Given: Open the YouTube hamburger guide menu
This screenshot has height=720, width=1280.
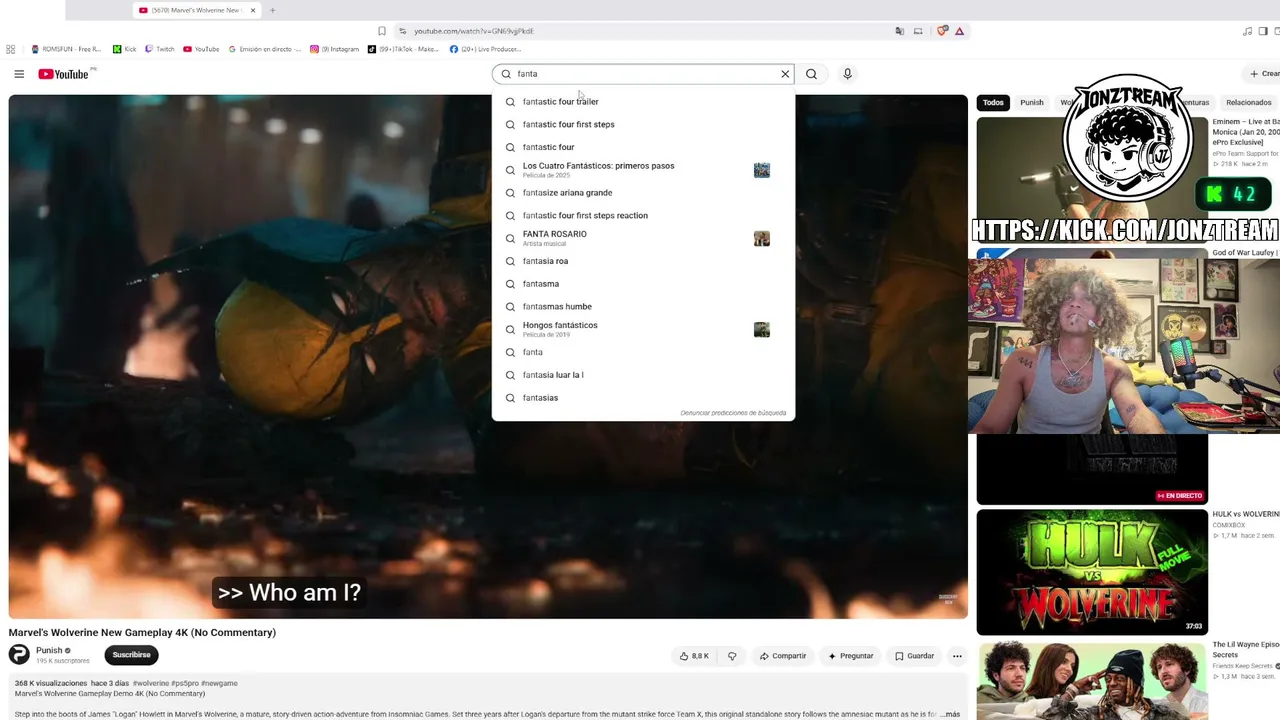Looking at the screenshot, I should 19,74.
